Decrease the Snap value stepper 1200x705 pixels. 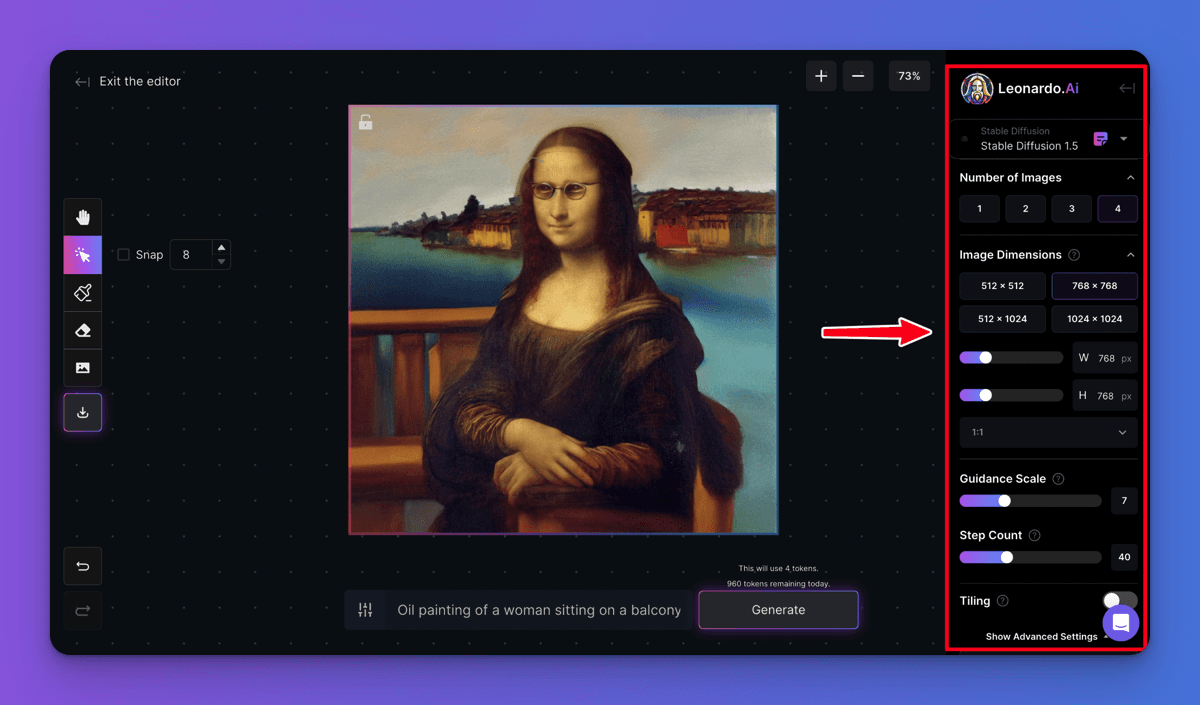[x=222, y=262]
